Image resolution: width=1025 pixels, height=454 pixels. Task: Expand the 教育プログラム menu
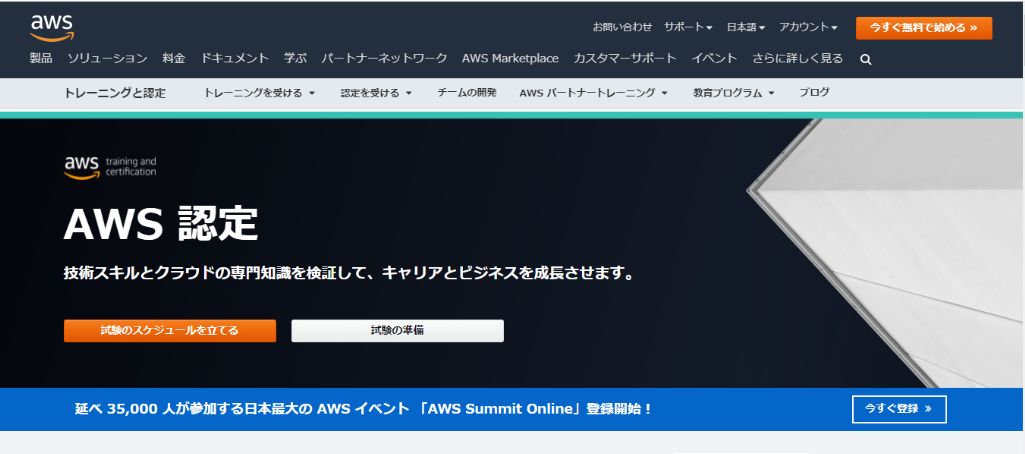pos(733,93)
